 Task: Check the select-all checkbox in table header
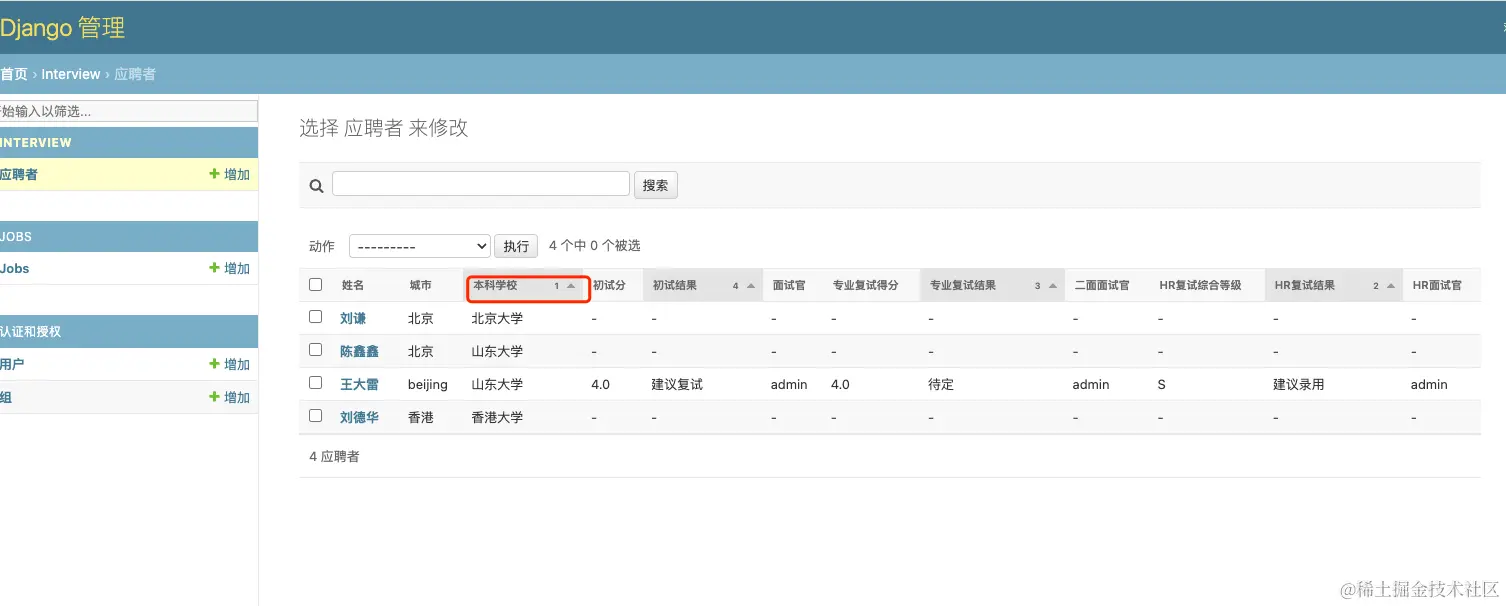(x=316, y=285)
